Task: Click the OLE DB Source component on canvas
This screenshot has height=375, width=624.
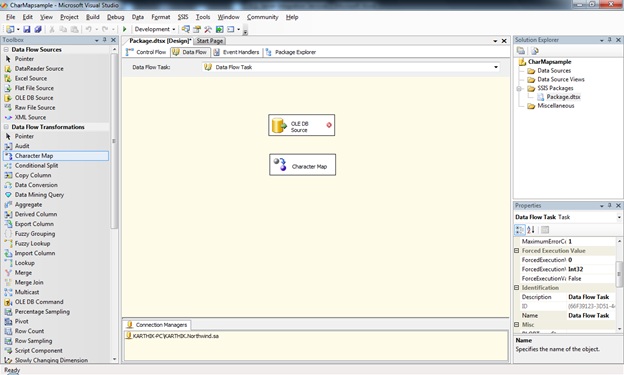Action: pyautogui.click(x=301, y=125)
